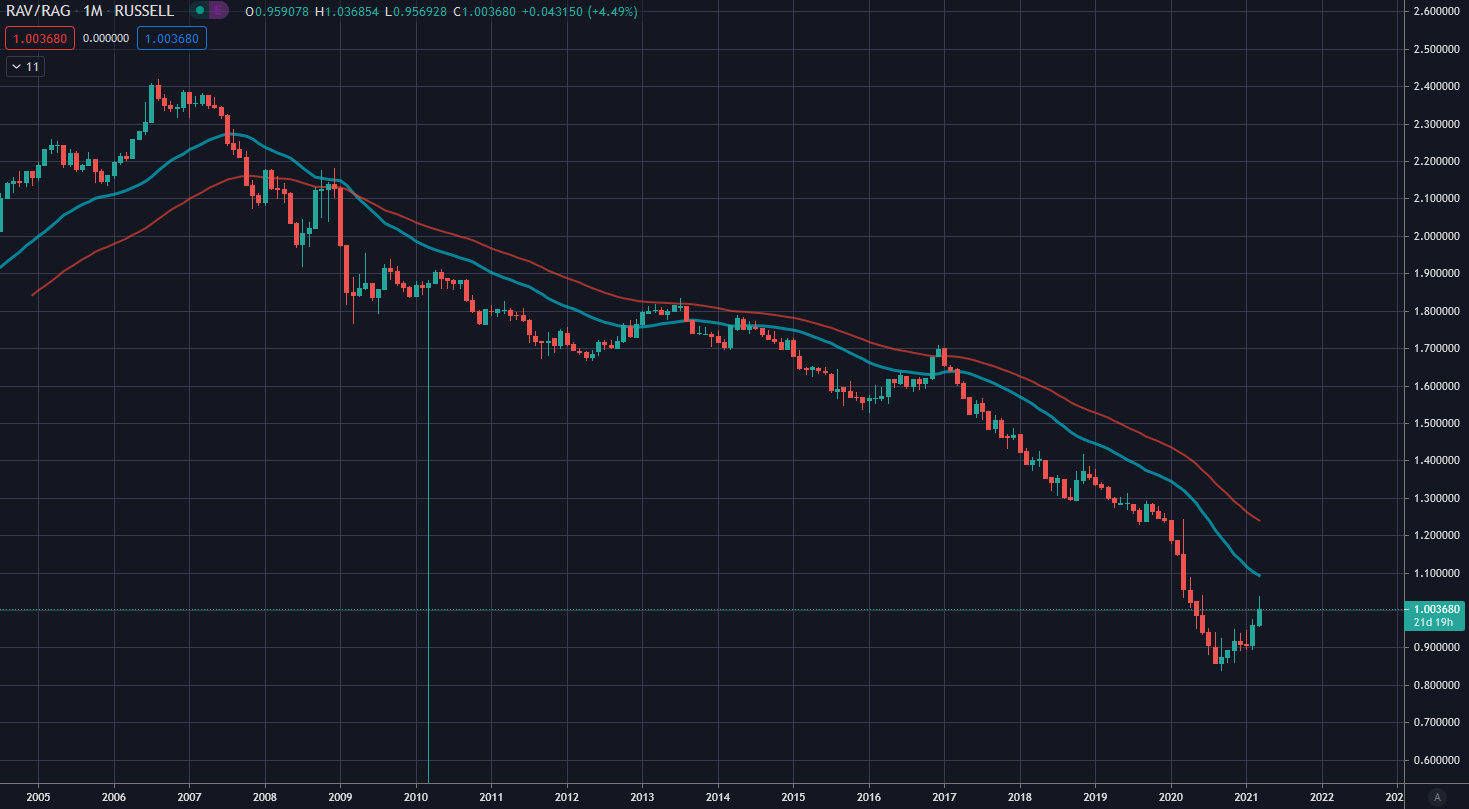Click the 0.600000 level on price scale

pyautogui.click(x=1433, y=760)
